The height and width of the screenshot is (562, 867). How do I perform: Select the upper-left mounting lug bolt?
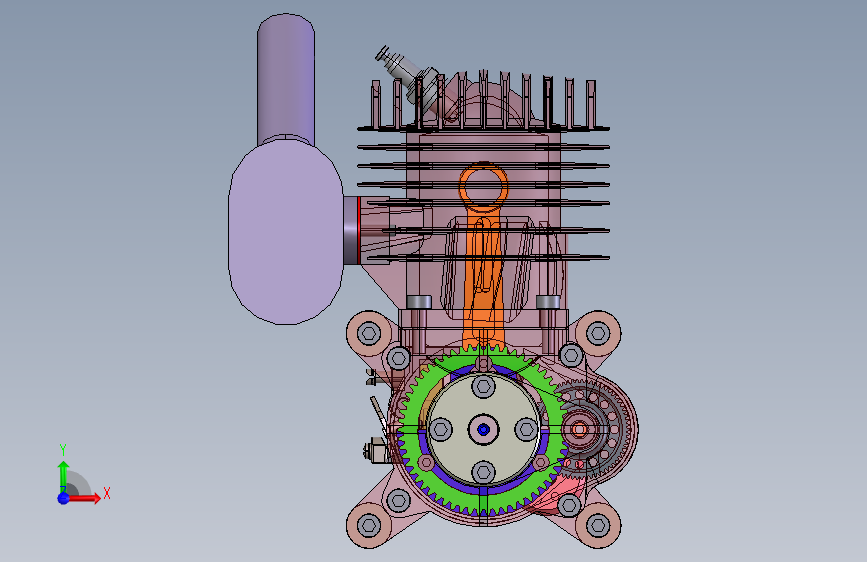pos(369,334)
